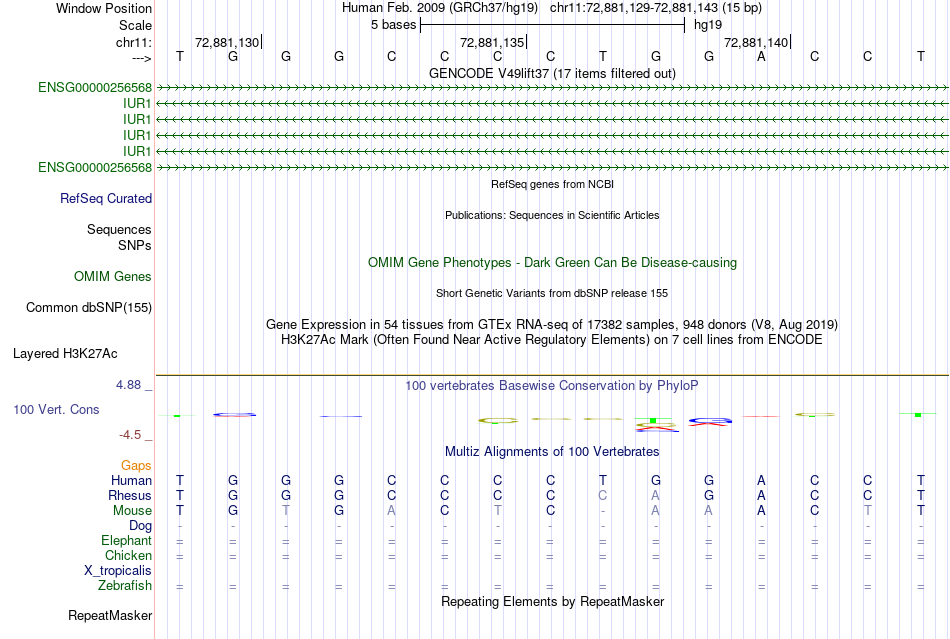Select the Gaps row label
Screen dimensions: 950x639
(136, 466)
